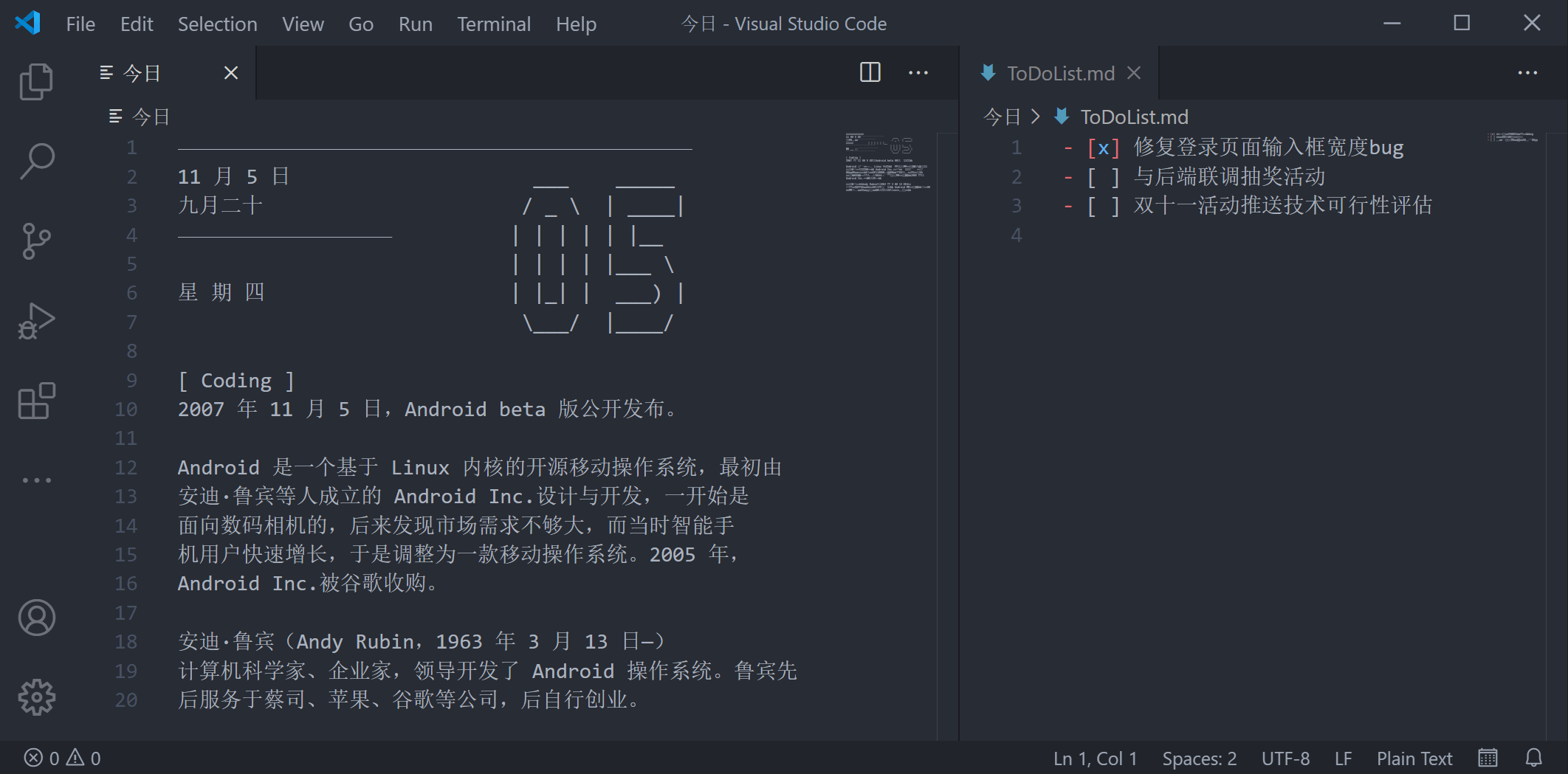Select language mode Plain Text
The image size is (1568, 774).
coord(1414,759)
